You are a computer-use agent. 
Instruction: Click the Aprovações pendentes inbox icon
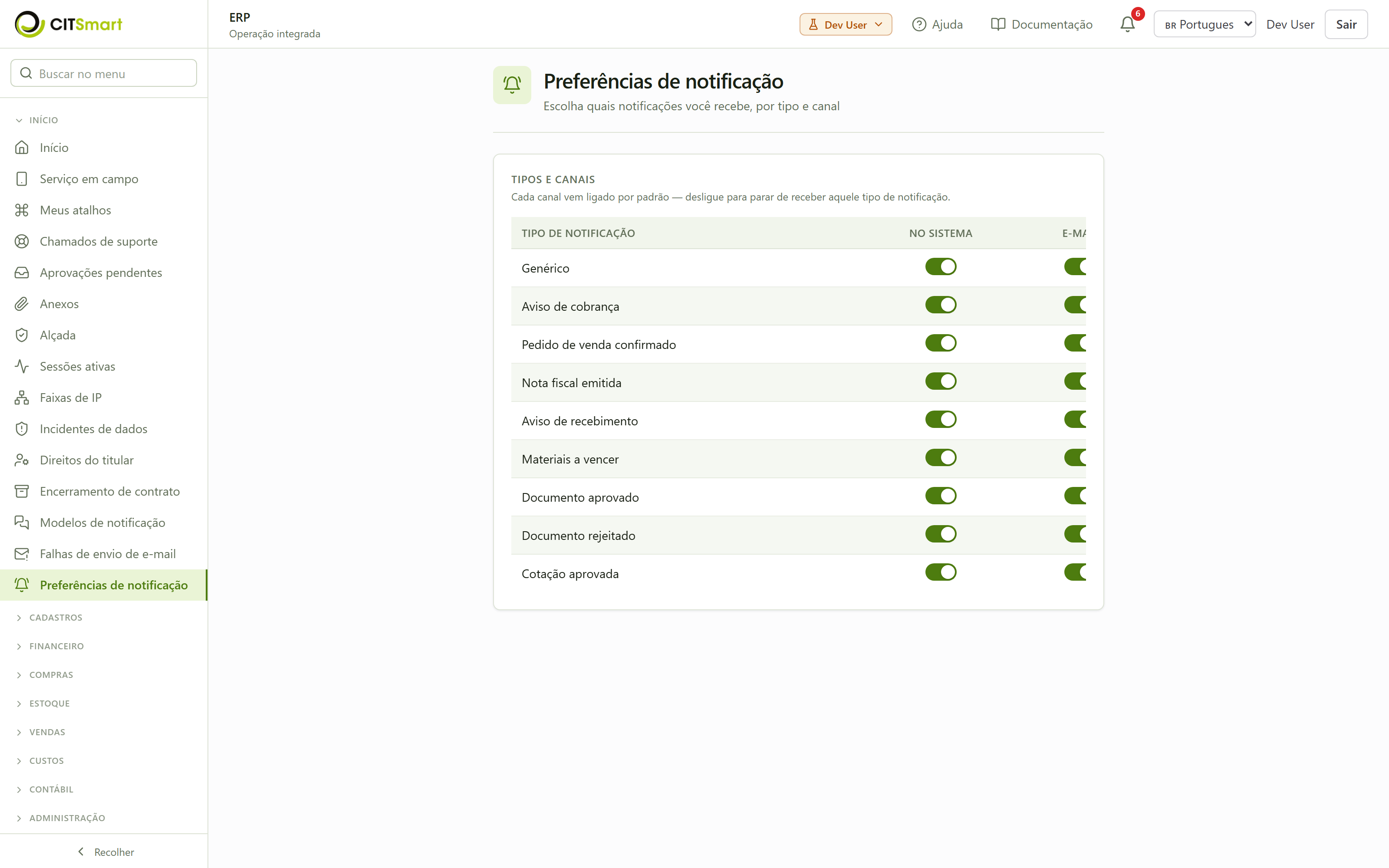point(22,273)
